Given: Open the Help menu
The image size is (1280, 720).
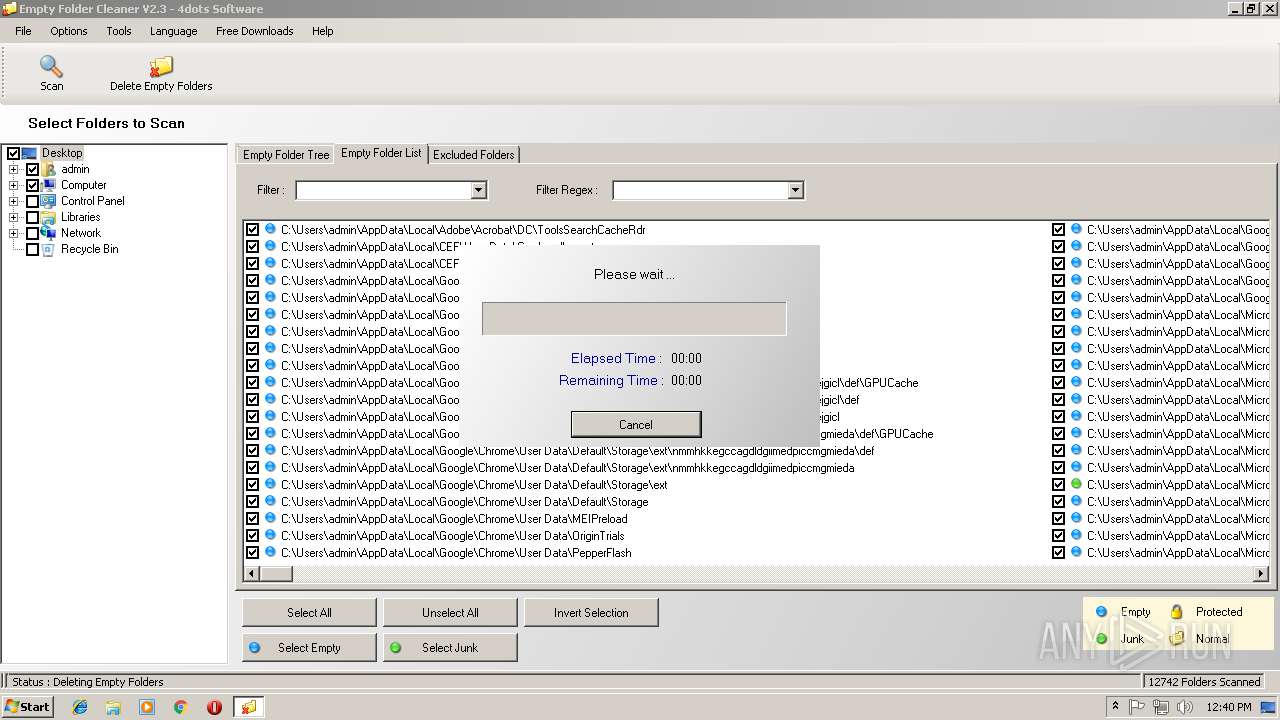Looking at the screenshot, I should pos(322,31).
